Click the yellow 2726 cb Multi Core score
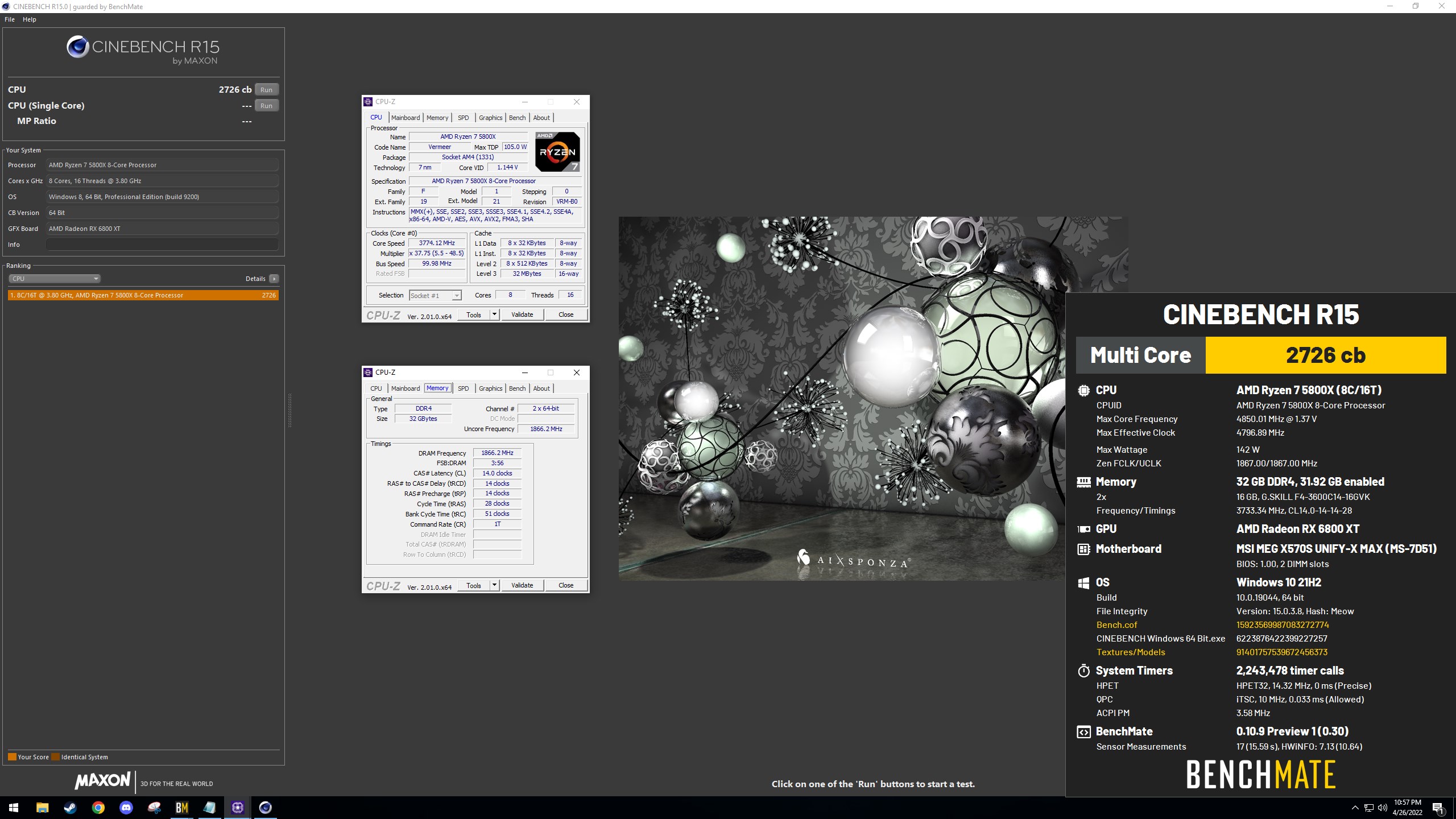This screenshot has width=1456, height=819. tap(1326, 355)
